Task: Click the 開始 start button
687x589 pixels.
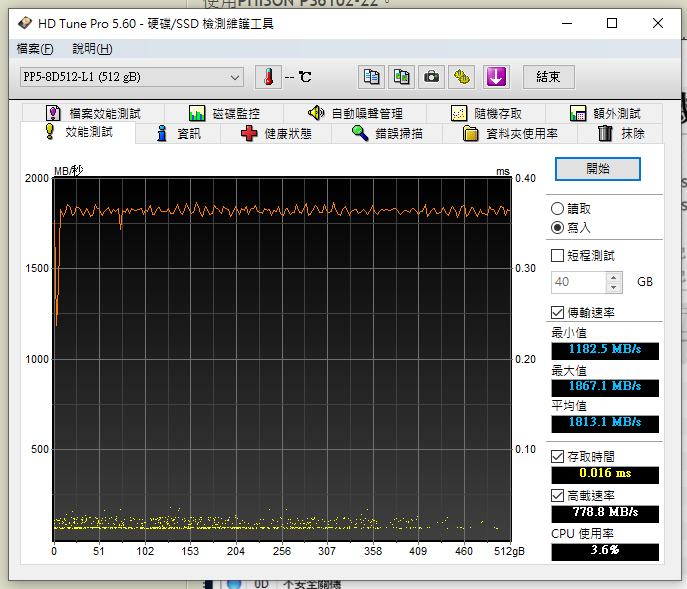Action: click(x=598, y=169)
